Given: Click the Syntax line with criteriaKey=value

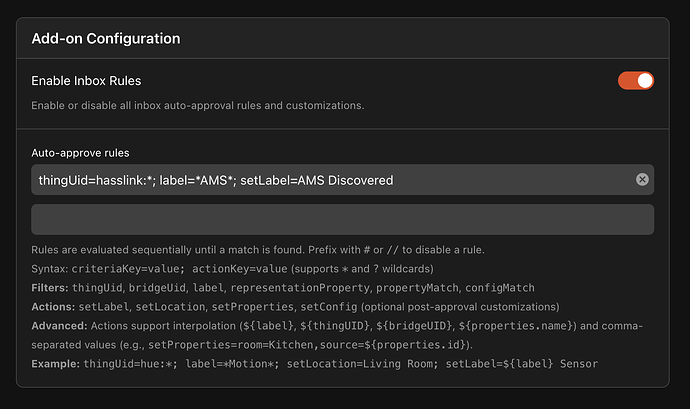Looking at the screenshot, I should coord(232,269).
